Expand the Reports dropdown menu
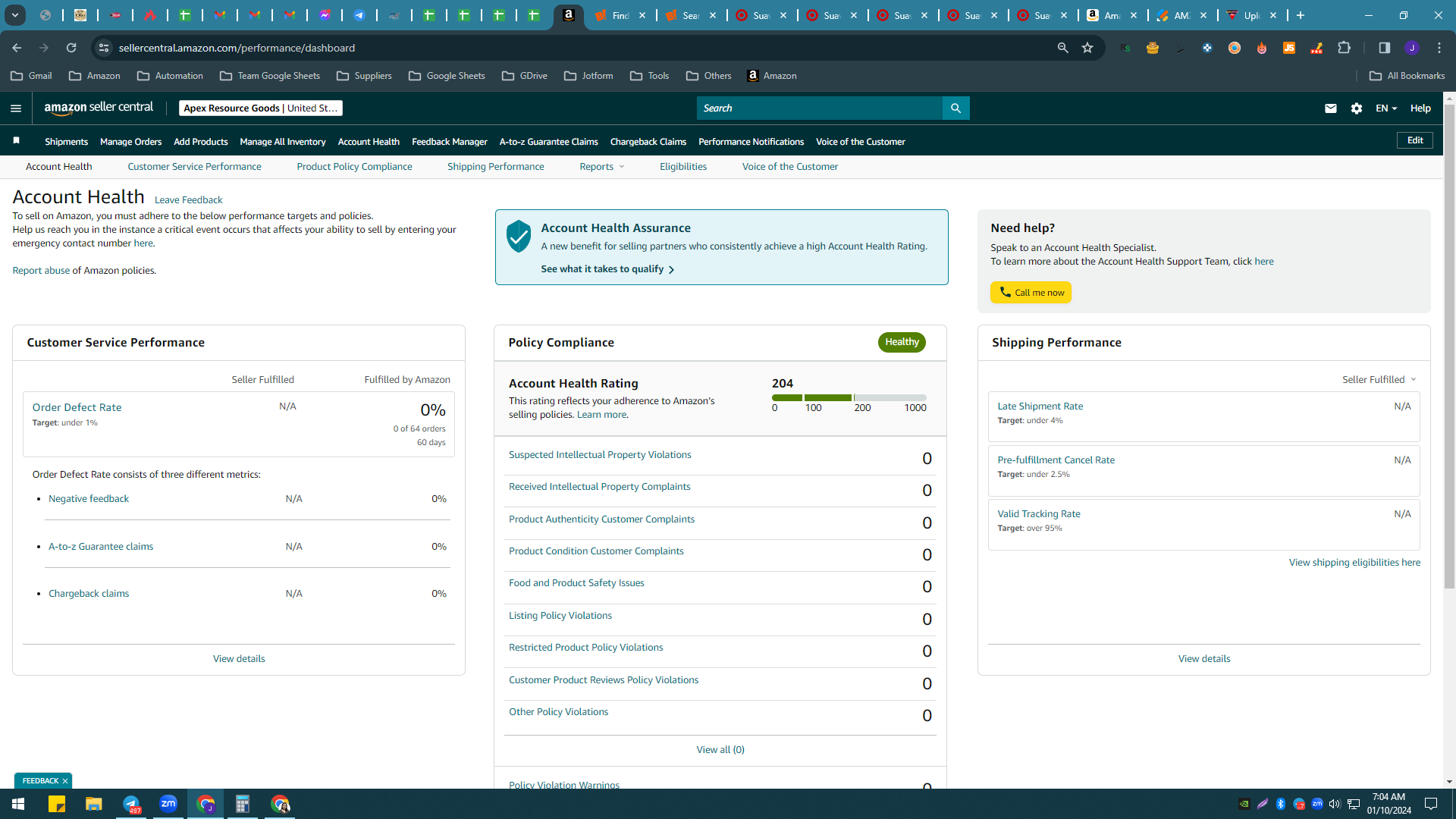The height and width of the screenshot is (819, 1456). pos(602,167)
